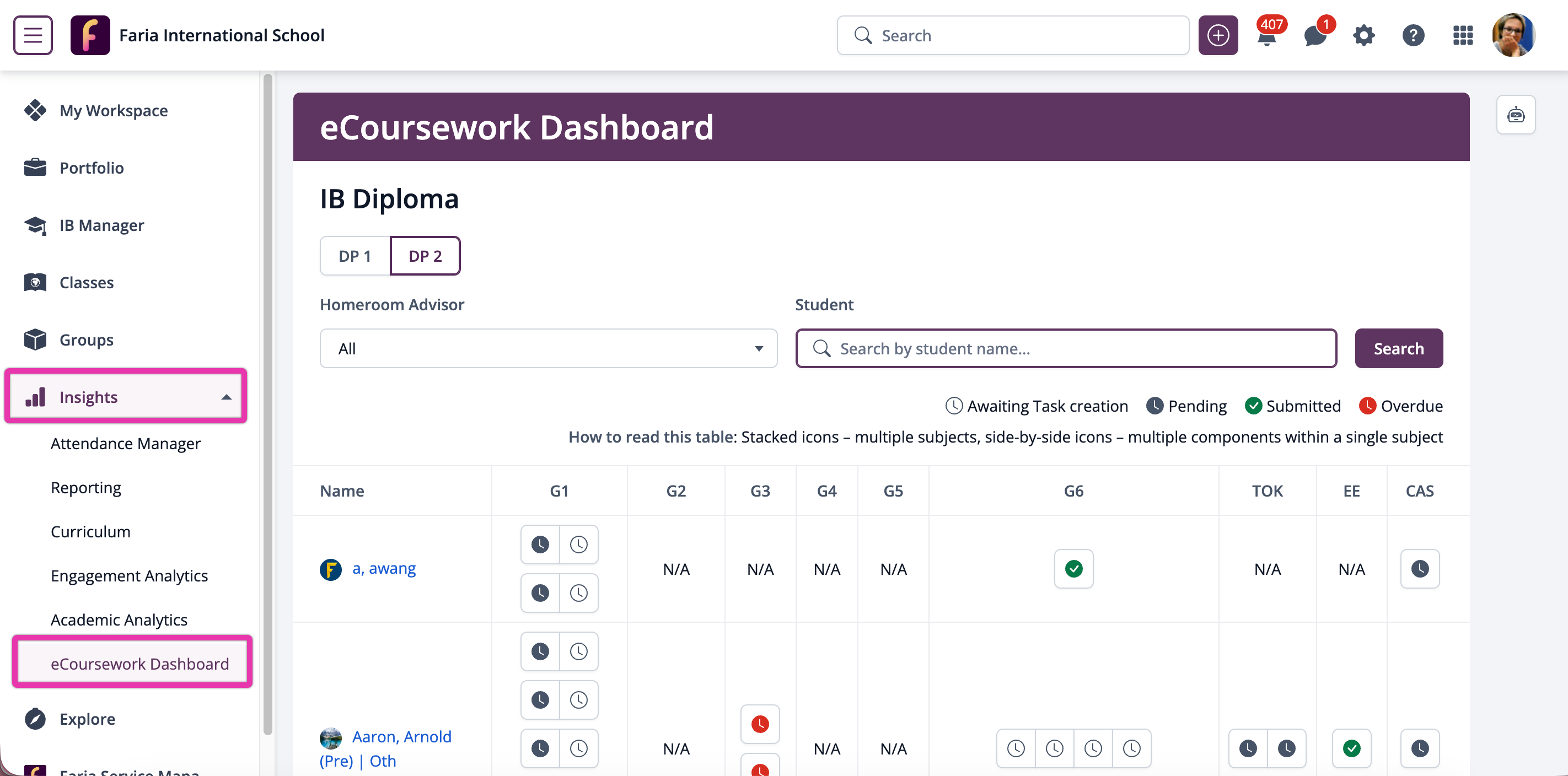
Task: Click the Faria school logo
Action: click(90, 35)
